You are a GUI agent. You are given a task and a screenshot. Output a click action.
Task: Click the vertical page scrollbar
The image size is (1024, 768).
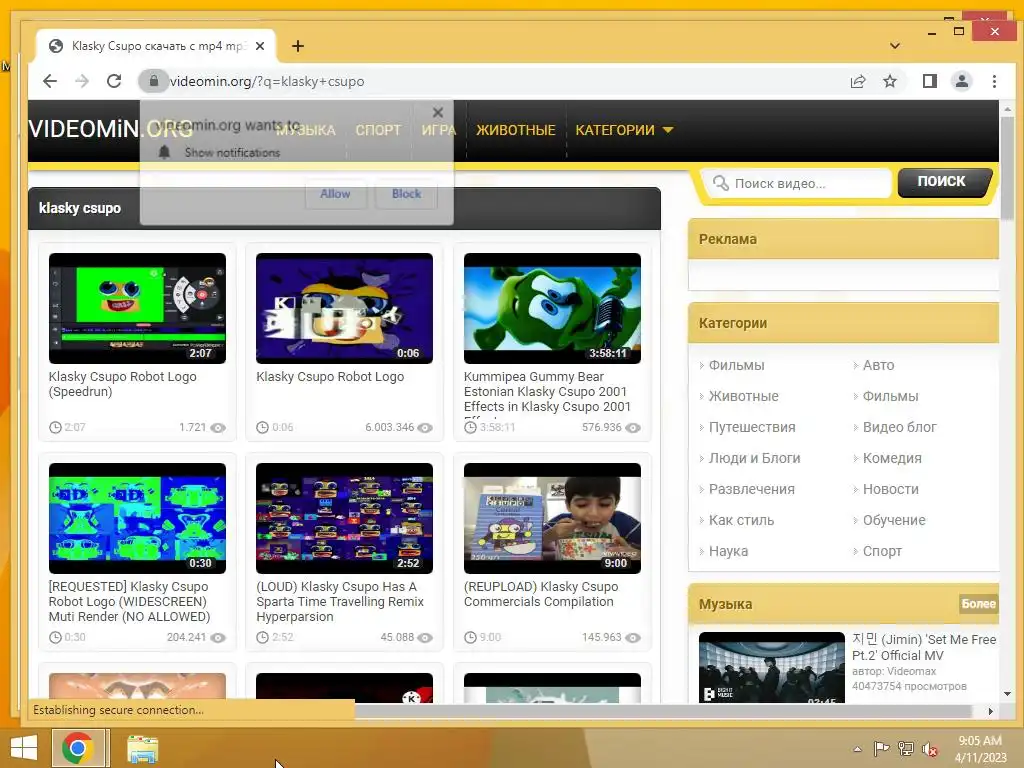(1007, 168)
